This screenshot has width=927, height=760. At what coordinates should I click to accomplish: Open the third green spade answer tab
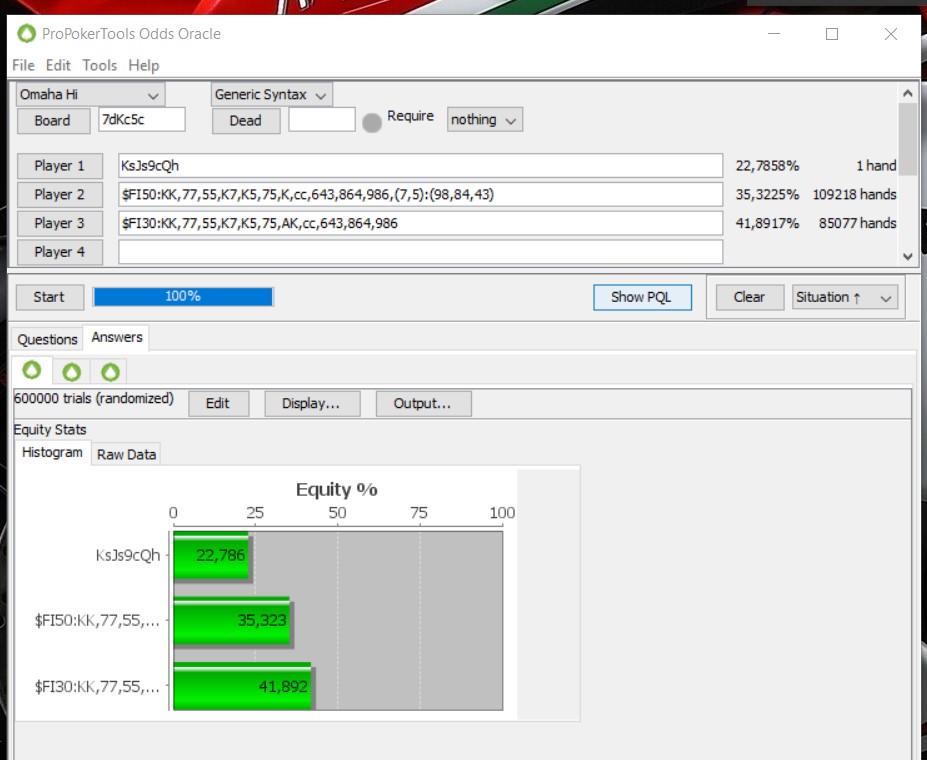pyautogui.click(x=110, y=372)
